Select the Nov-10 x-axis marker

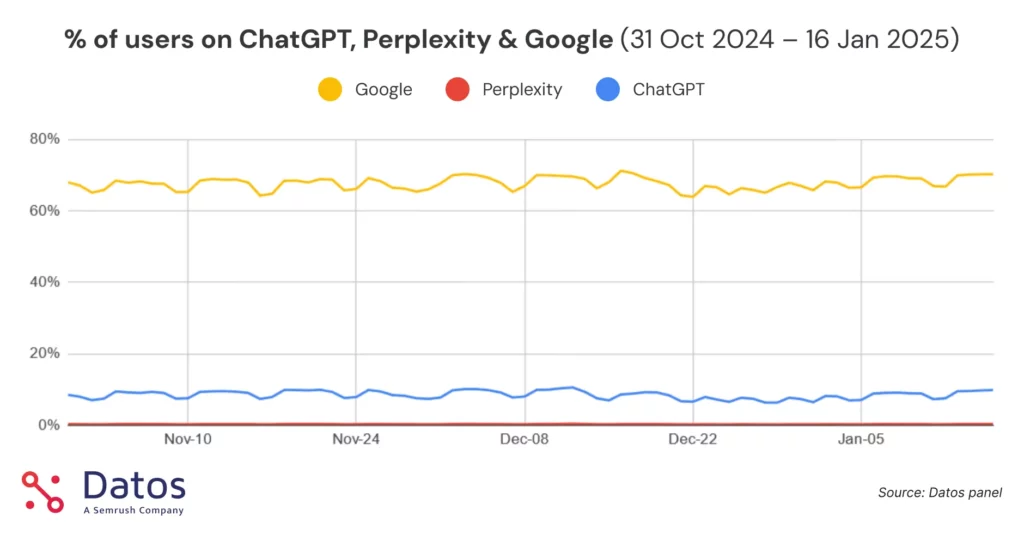188,438
